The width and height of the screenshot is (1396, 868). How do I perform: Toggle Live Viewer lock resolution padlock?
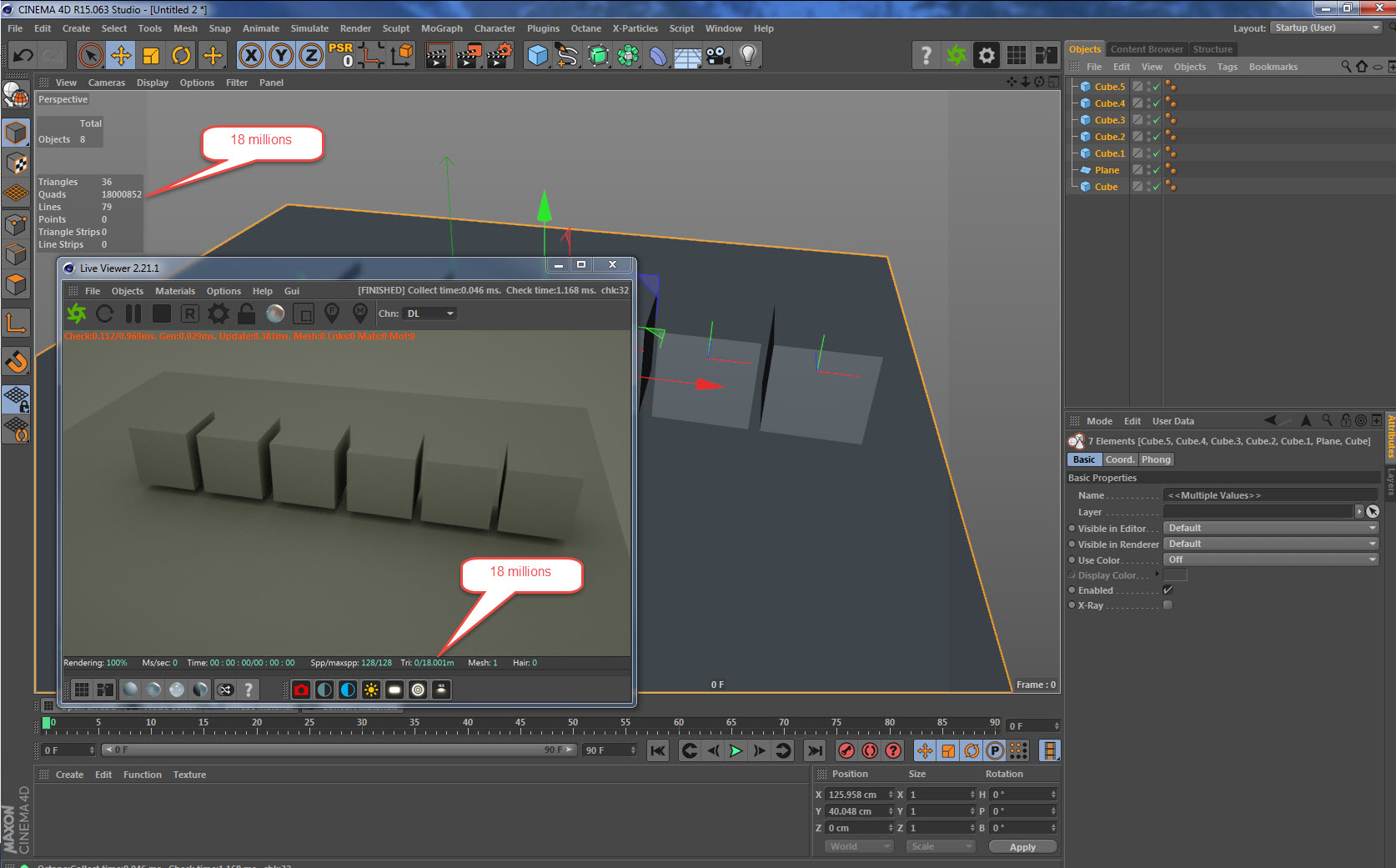point(247,314)
